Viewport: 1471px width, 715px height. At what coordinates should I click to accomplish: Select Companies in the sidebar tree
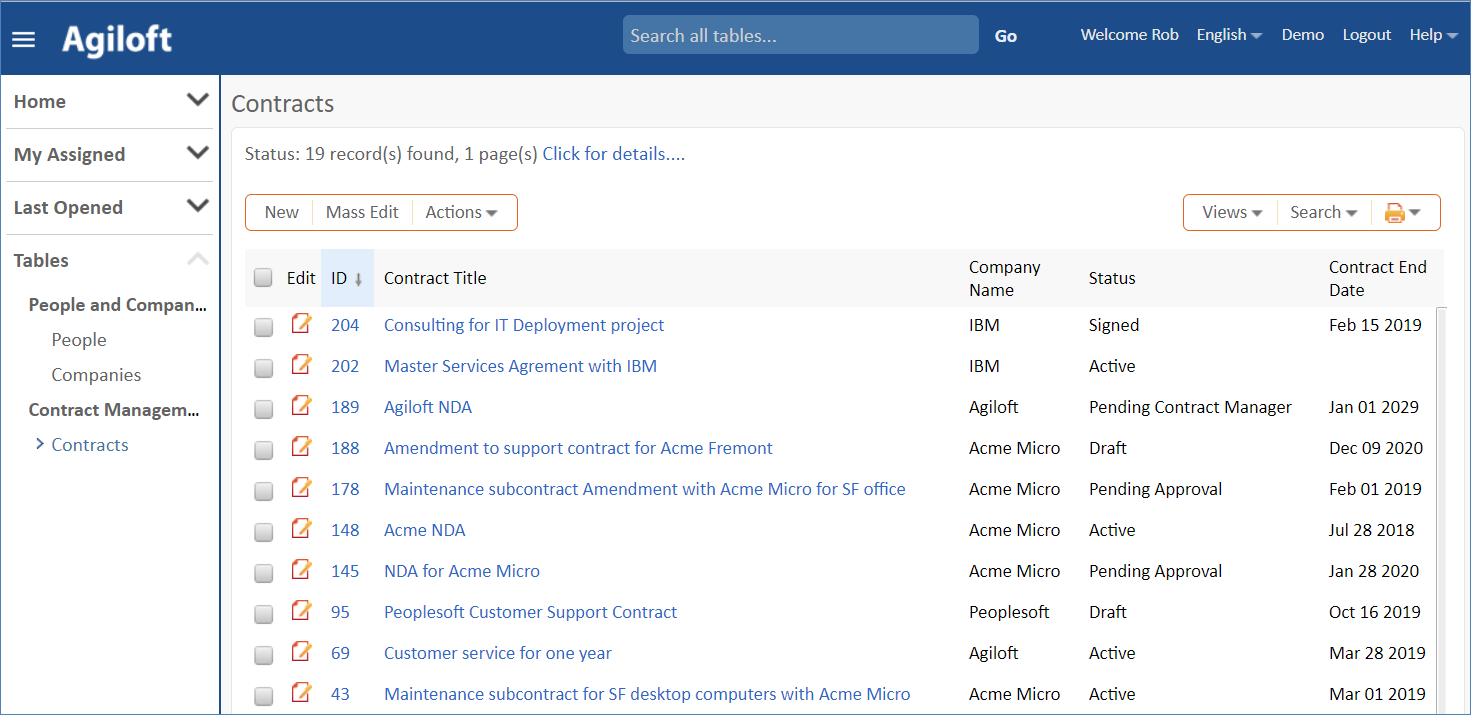click(x=96, y=375)
